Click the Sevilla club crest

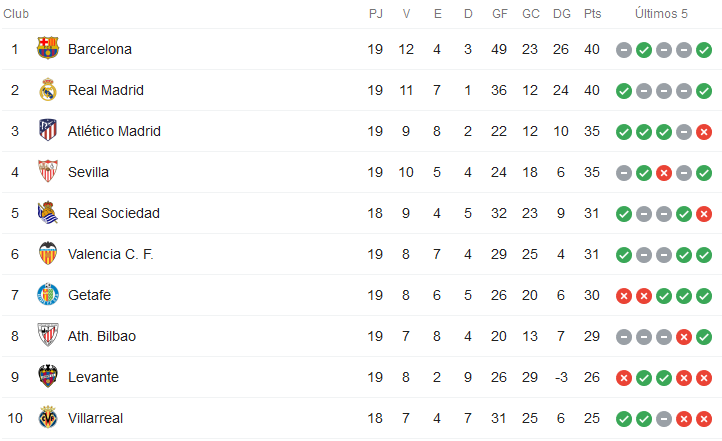(48, 171)
